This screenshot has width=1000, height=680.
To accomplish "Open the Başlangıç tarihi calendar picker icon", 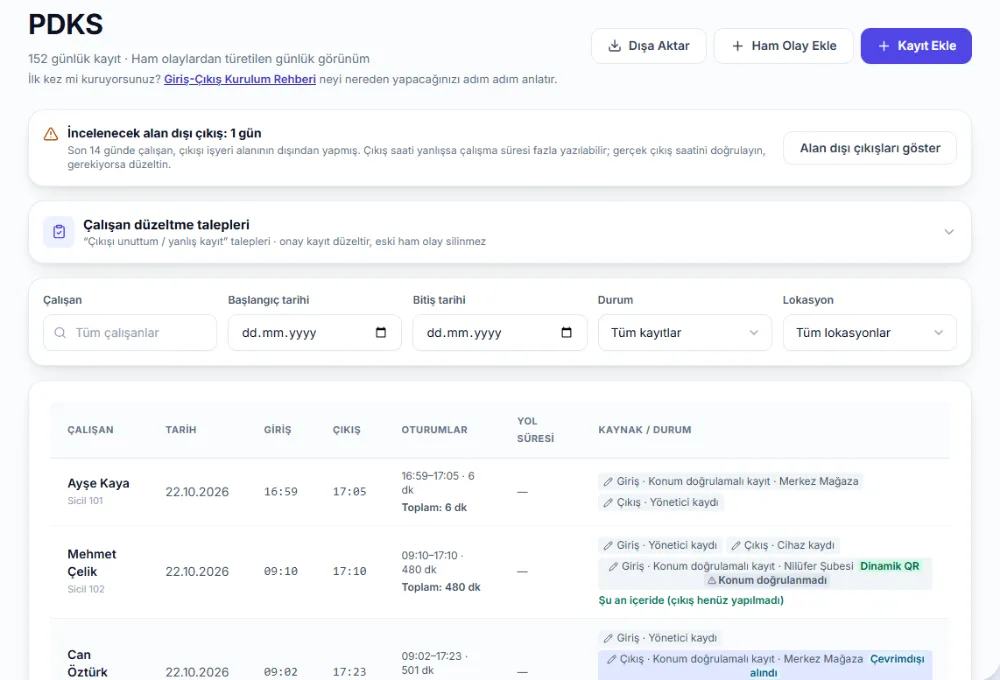I will coord(381,332).
